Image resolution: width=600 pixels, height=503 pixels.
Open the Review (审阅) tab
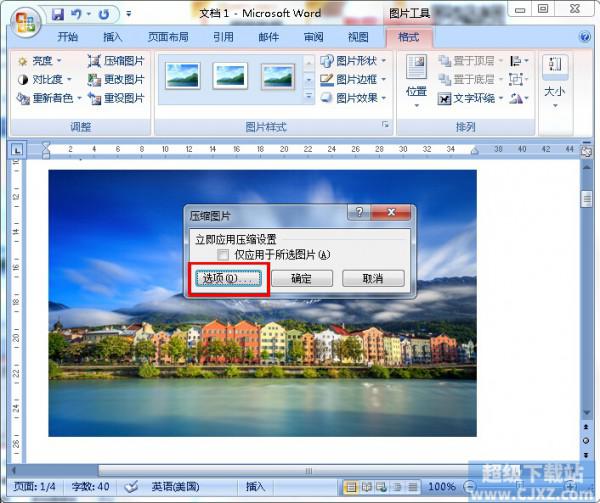pyautogui.click(x=313, y=37)
